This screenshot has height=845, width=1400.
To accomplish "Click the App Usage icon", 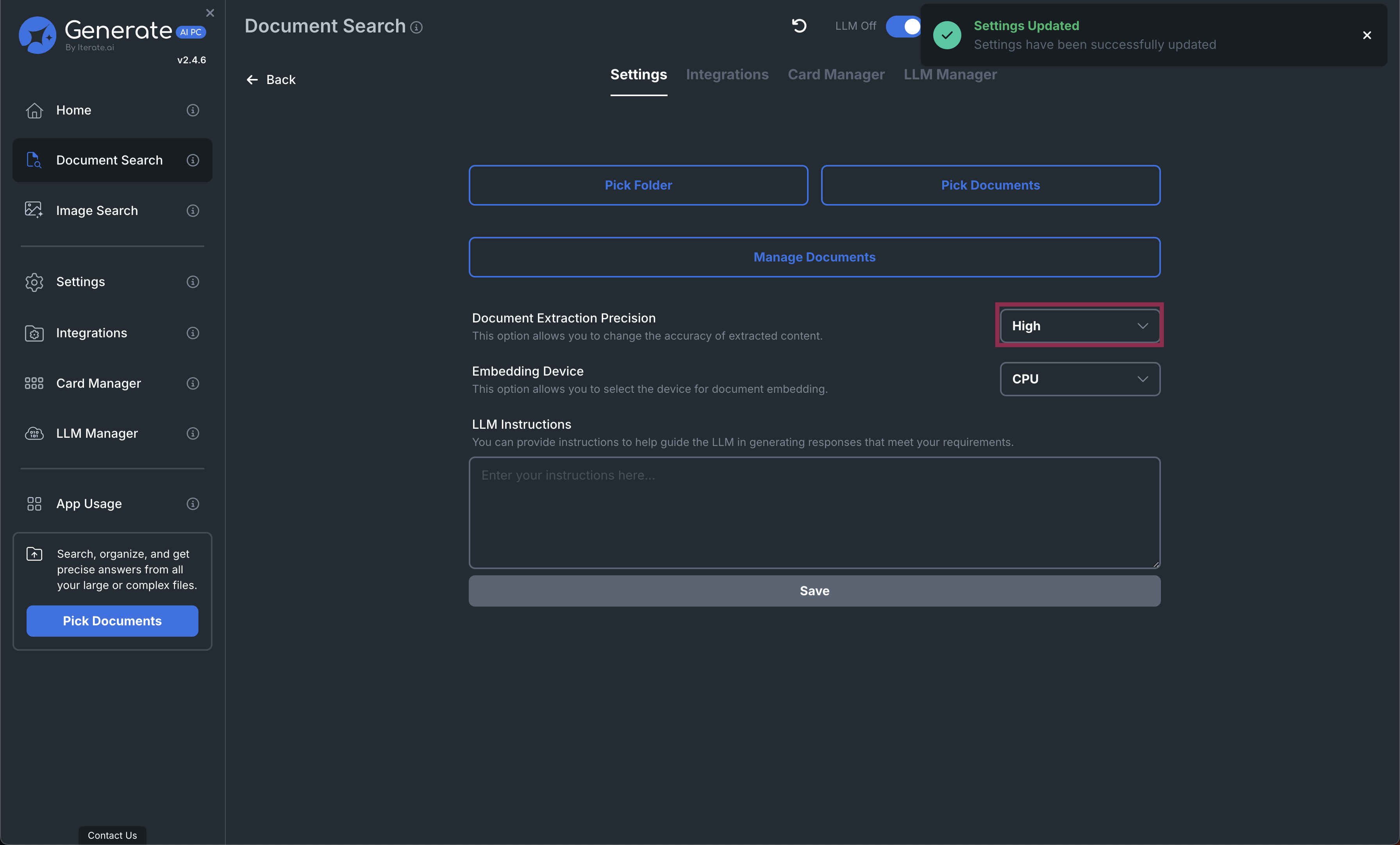I will coord(34,504).
